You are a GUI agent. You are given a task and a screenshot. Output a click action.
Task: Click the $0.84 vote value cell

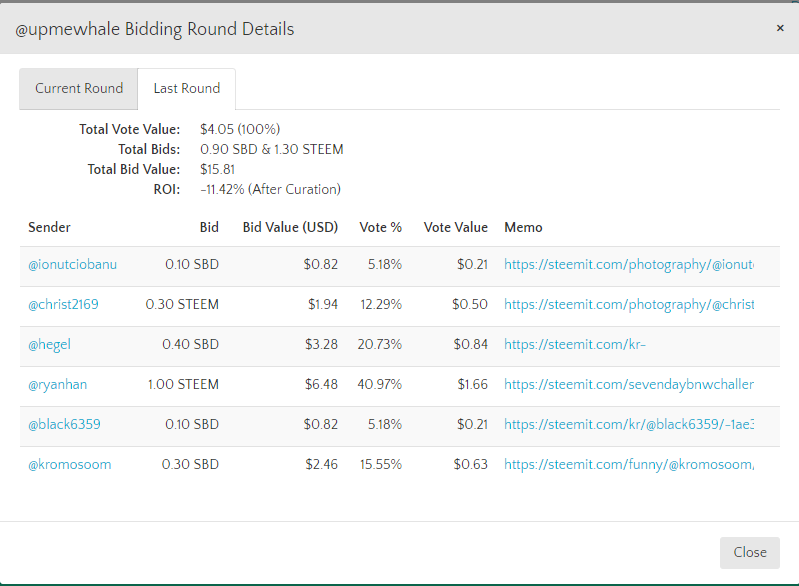click(x=471, y=344)
